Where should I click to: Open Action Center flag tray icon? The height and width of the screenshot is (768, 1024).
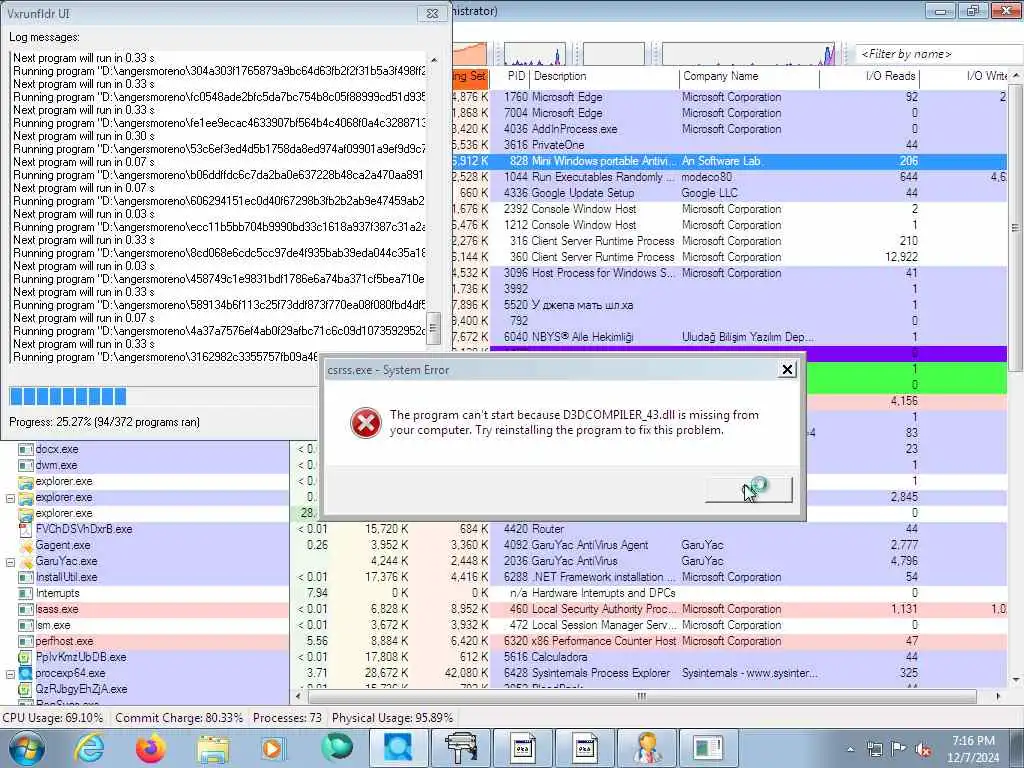pos(899,749)
